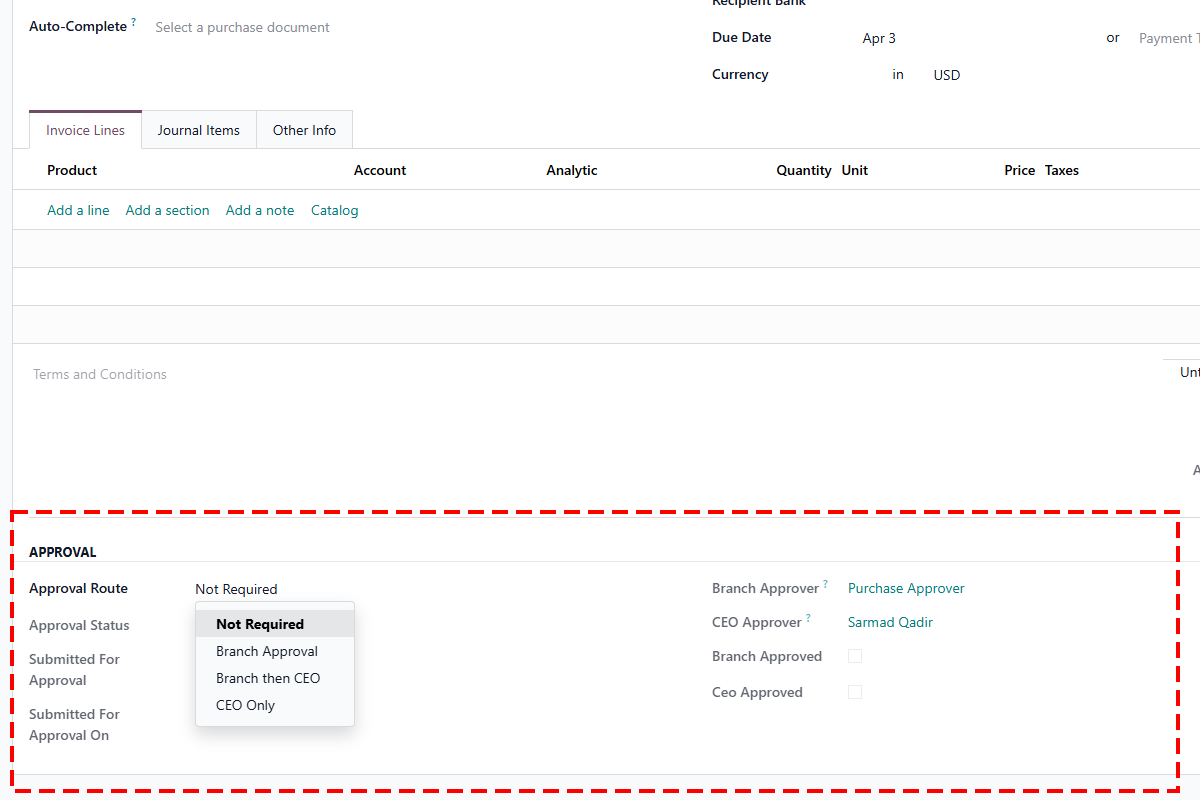Click the Select a purchase document field

click(242, 27)
